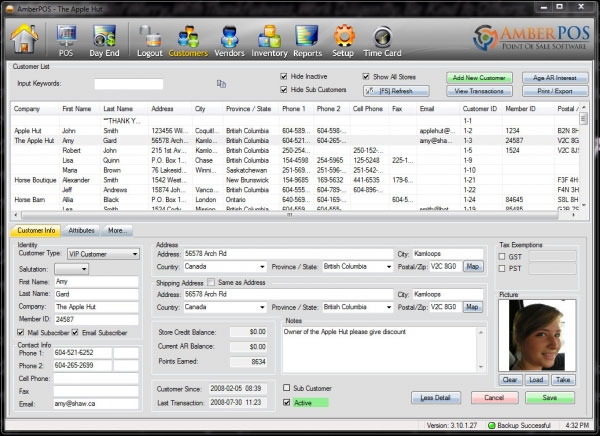Expand the Customer Type dropdown

click(x=135, y=254)
